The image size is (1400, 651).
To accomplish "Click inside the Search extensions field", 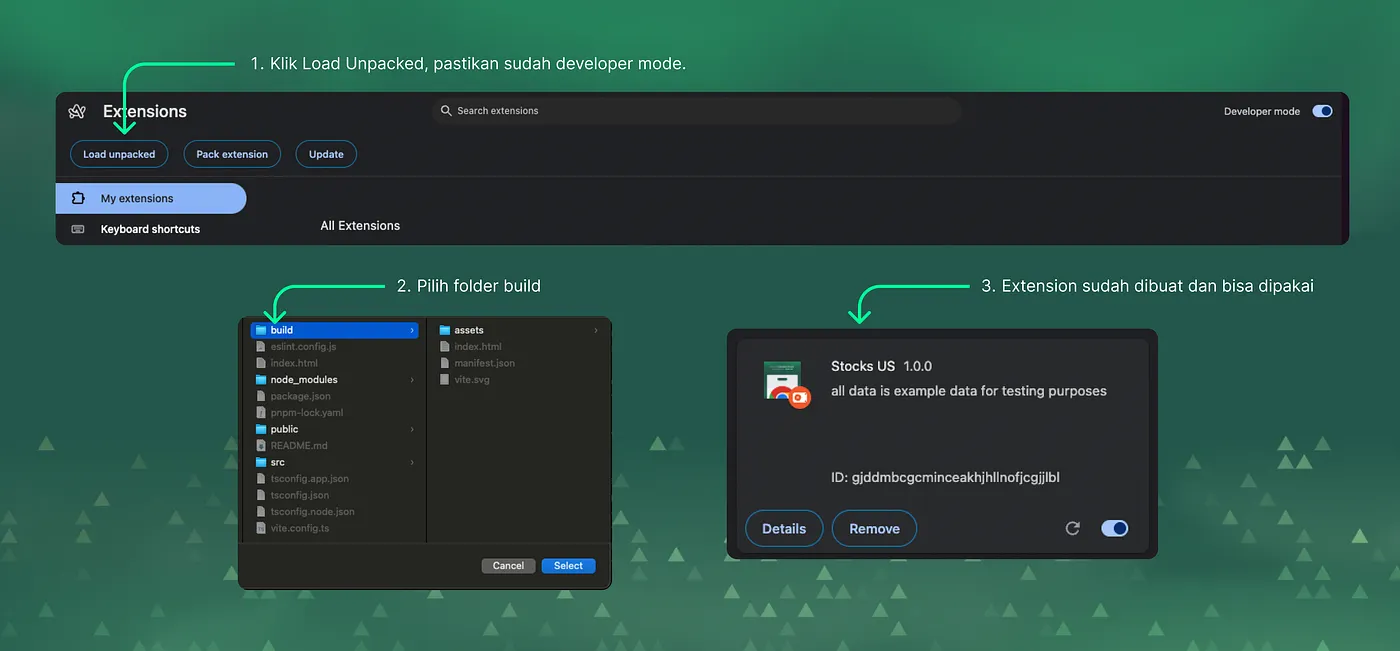I will [600, 111].
